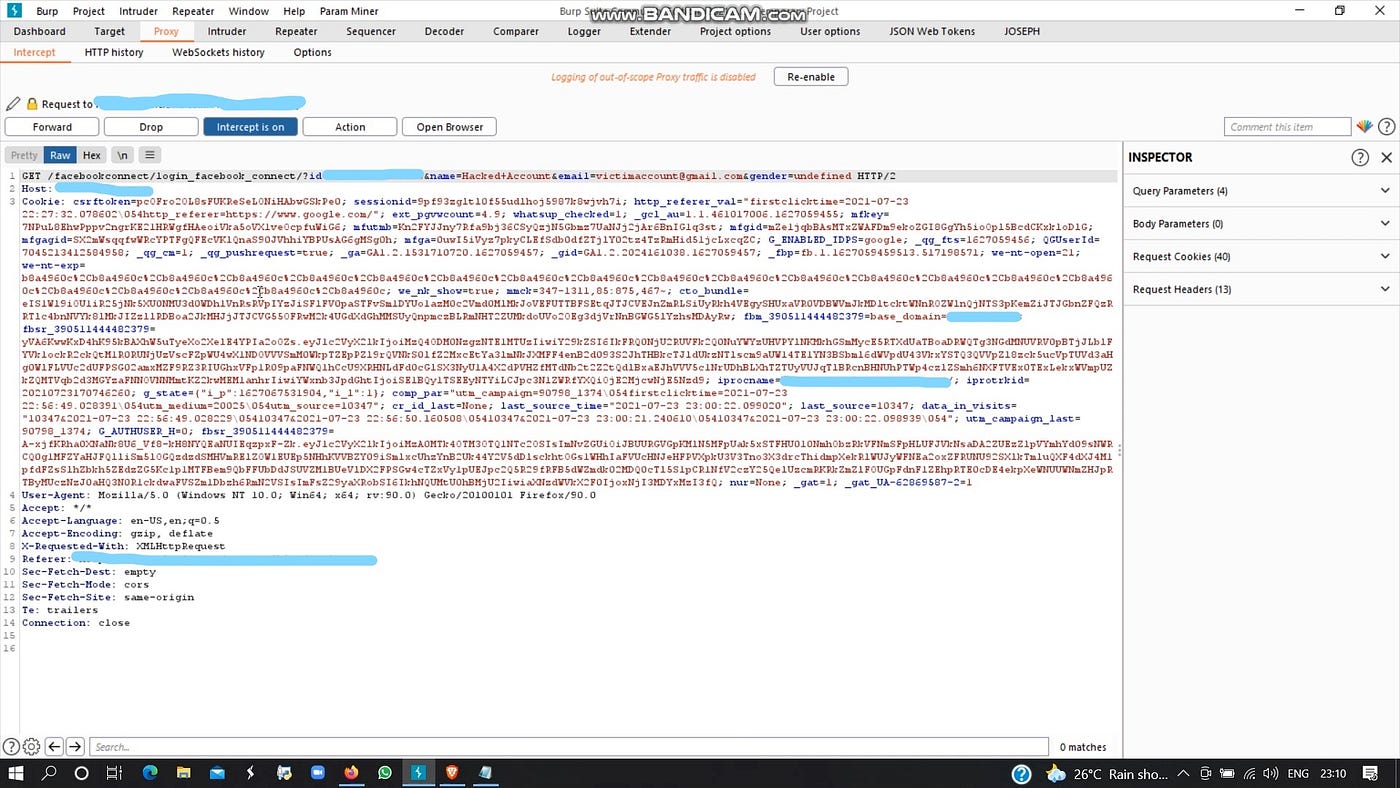The width and height of the screenshot is (1400, 788).
Task: Switch to Firefox on the taskbar
Action: tap(351, 773)
